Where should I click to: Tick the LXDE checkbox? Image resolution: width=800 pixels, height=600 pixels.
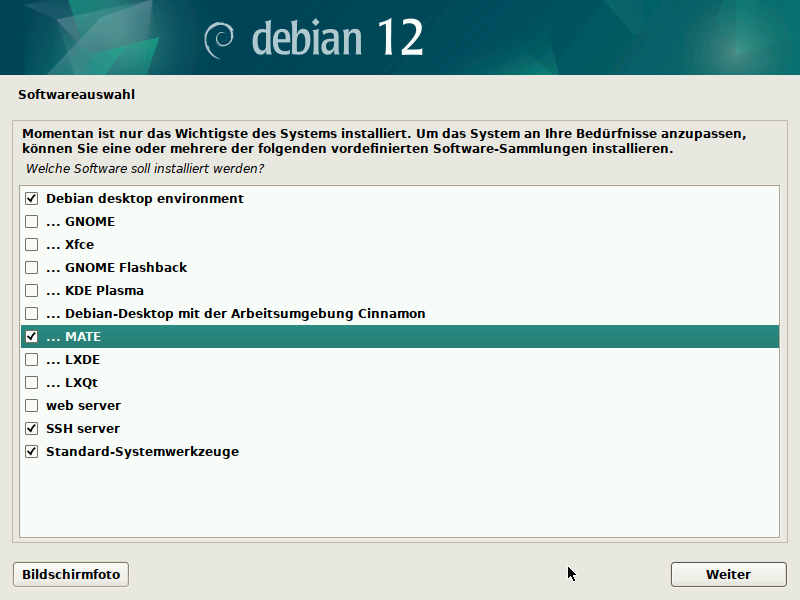[x=32, y=360]
